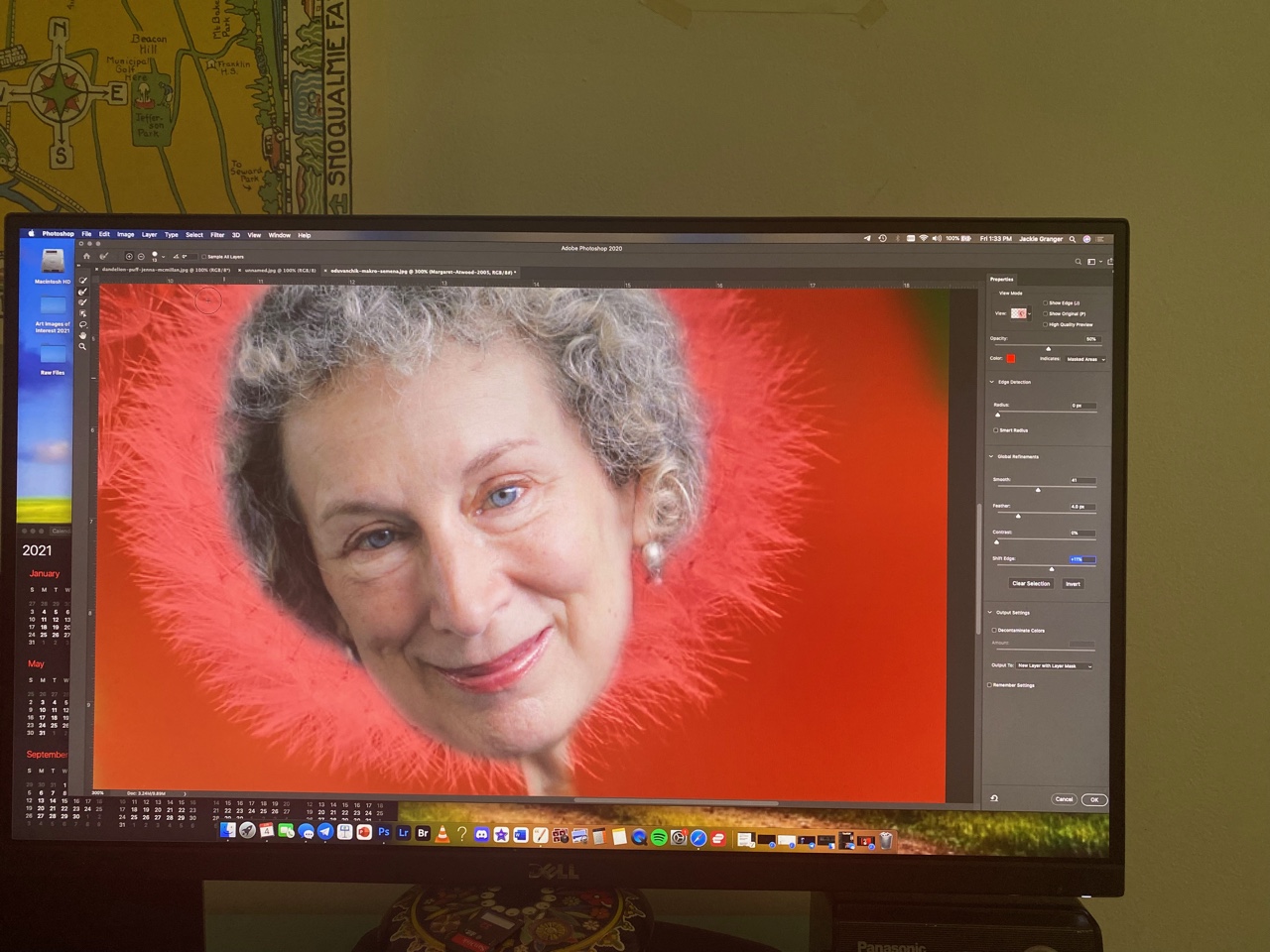
Task: Enable High Quality Preview checkbox
Action: click(x=1045, y=324)
